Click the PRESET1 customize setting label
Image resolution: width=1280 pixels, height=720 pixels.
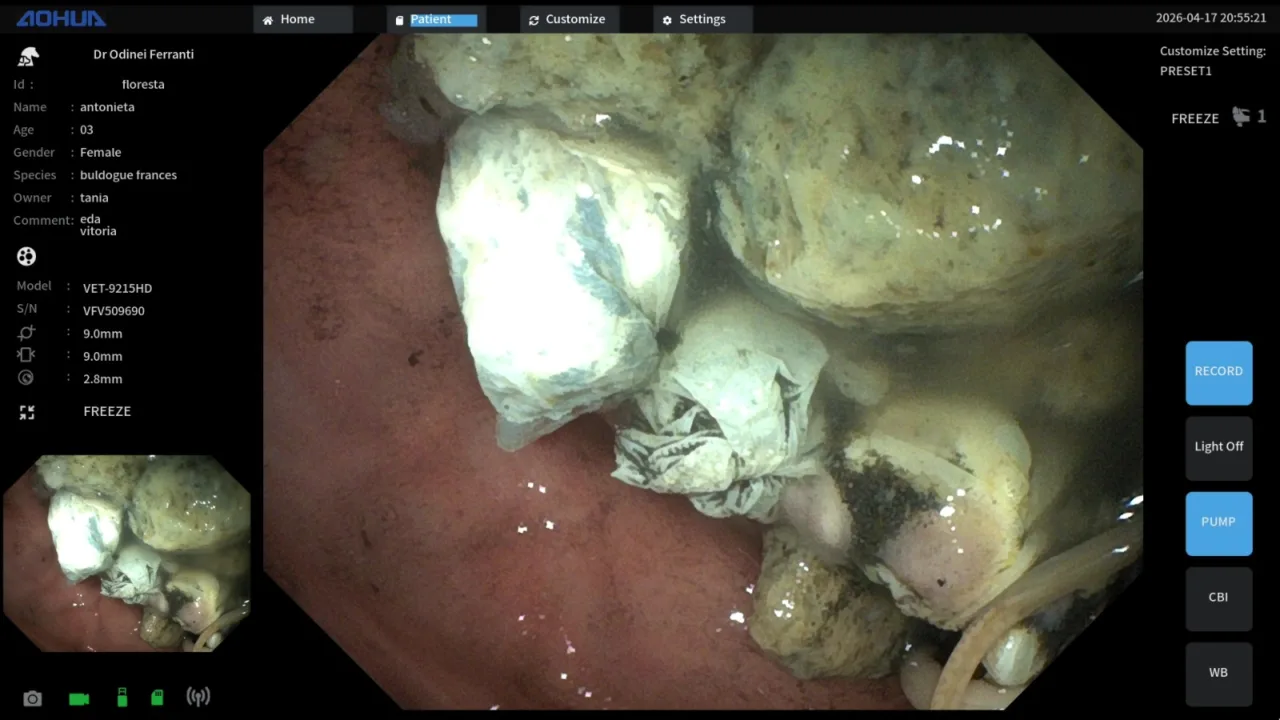1185,71
